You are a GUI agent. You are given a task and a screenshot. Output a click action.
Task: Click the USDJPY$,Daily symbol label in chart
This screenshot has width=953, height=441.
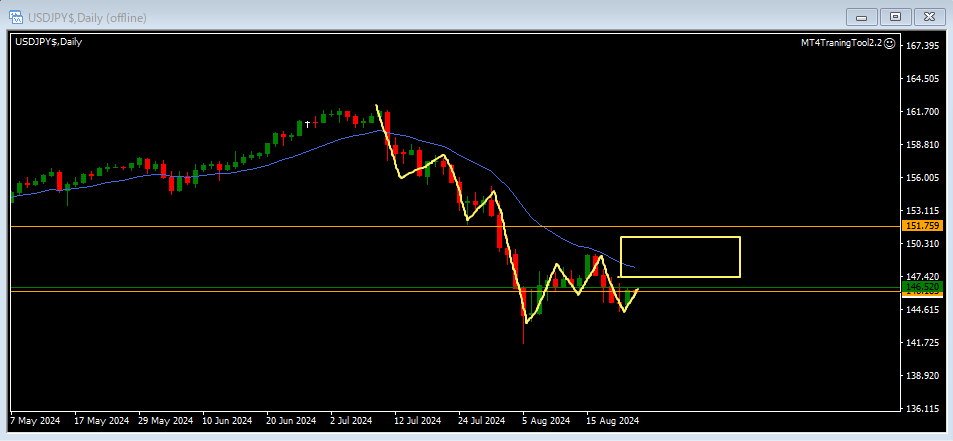(x=48, y=41)
